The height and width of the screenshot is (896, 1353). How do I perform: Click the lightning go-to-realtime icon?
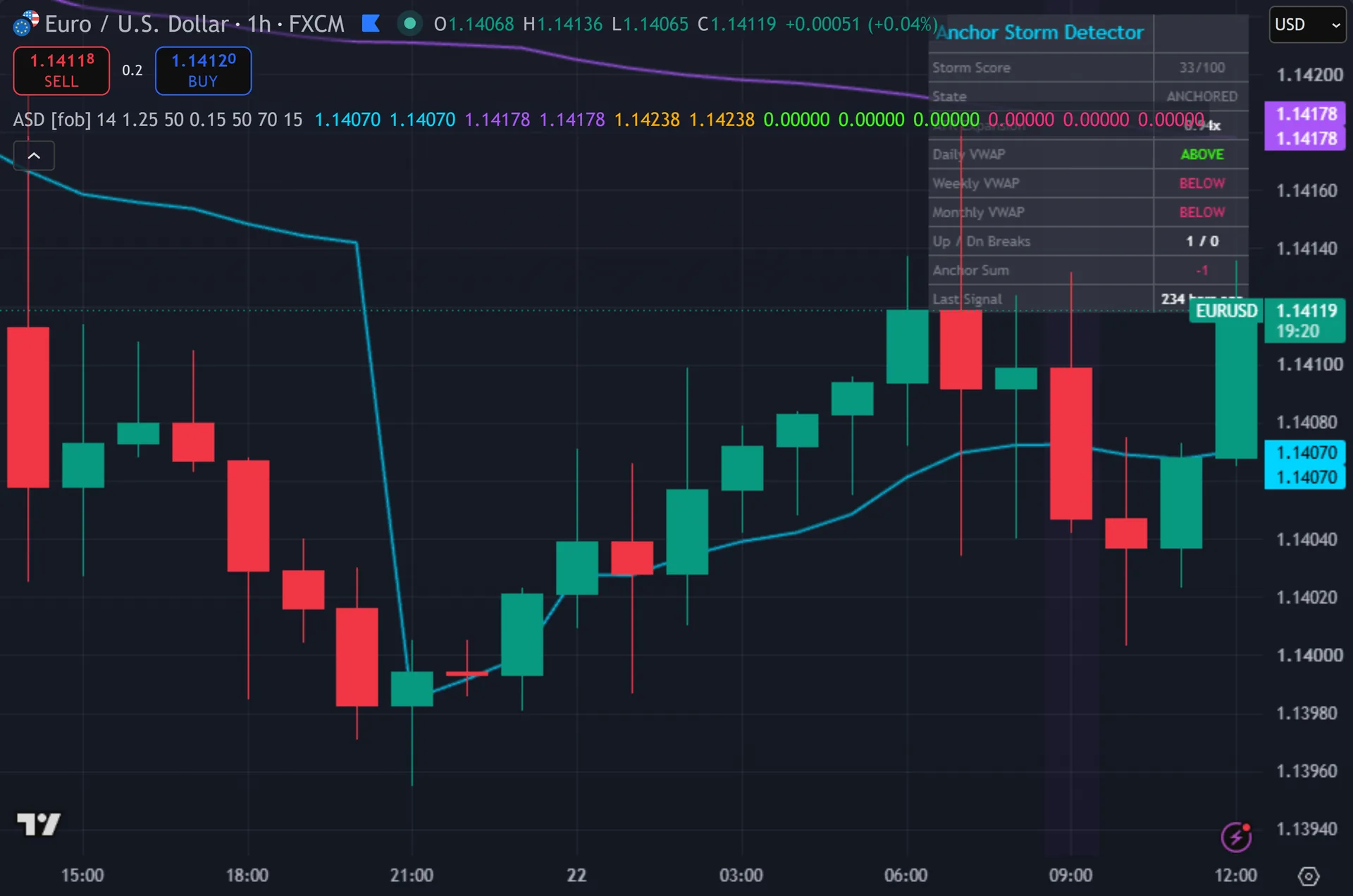click(x=1236, y=837)
